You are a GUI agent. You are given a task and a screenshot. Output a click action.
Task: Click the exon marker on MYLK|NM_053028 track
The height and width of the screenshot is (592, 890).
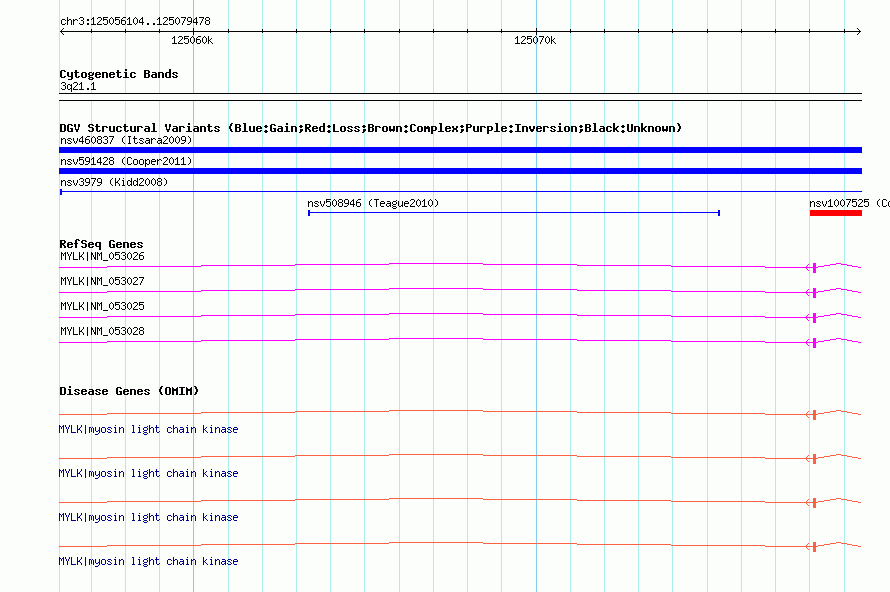pos(814,343)
